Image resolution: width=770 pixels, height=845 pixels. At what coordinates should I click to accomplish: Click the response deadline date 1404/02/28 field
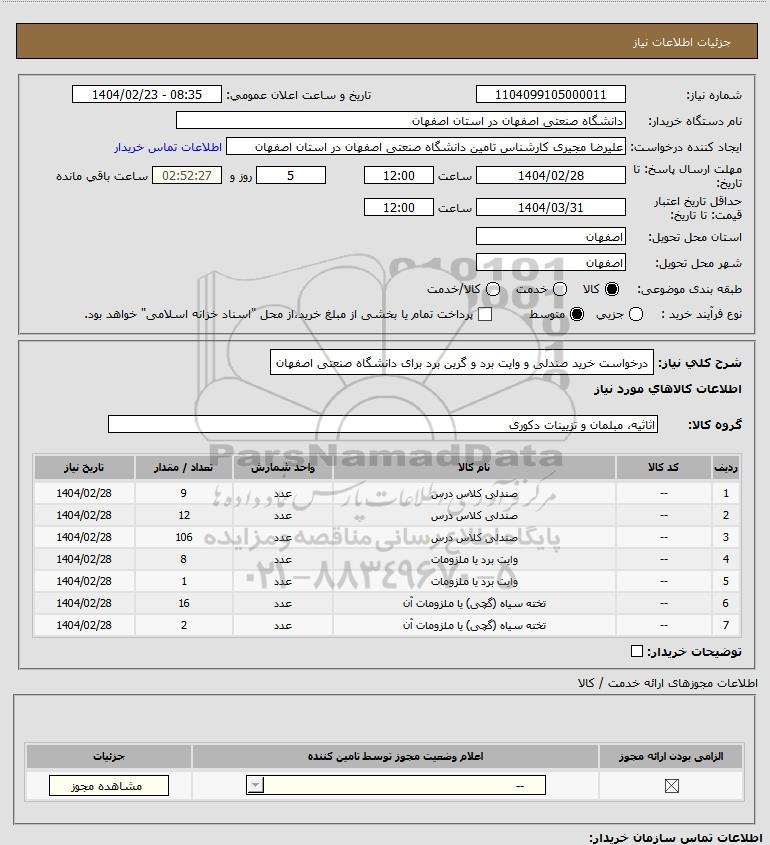pyautogui.click(x=551, y=175)
